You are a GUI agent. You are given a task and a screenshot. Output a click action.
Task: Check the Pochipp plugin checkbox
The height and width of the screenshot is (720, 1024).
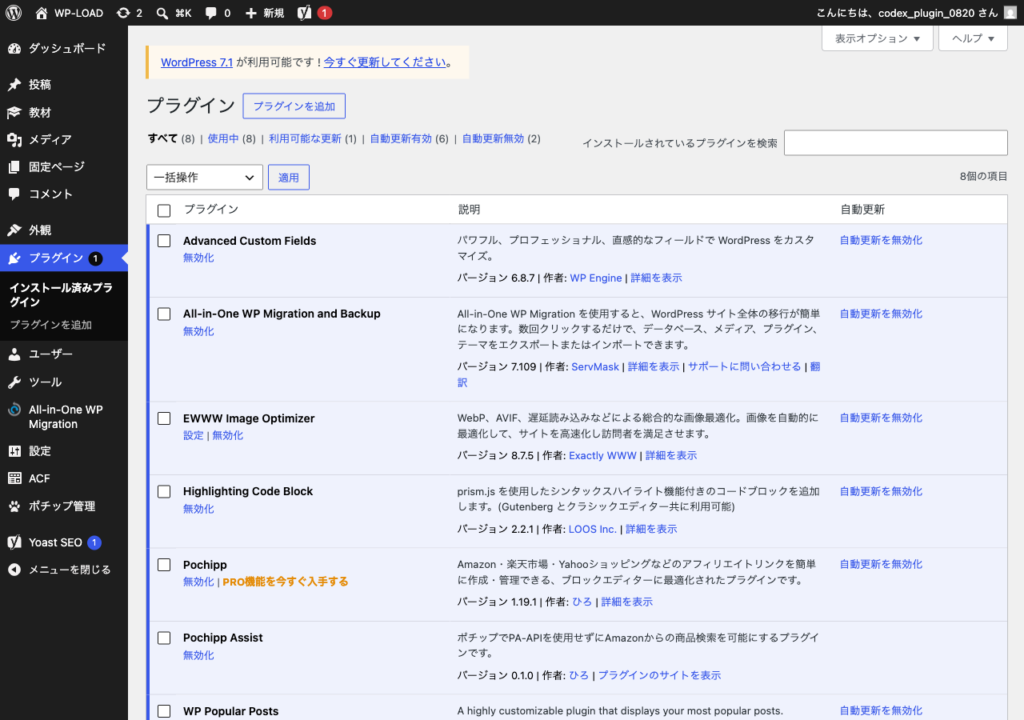[164, 565]
